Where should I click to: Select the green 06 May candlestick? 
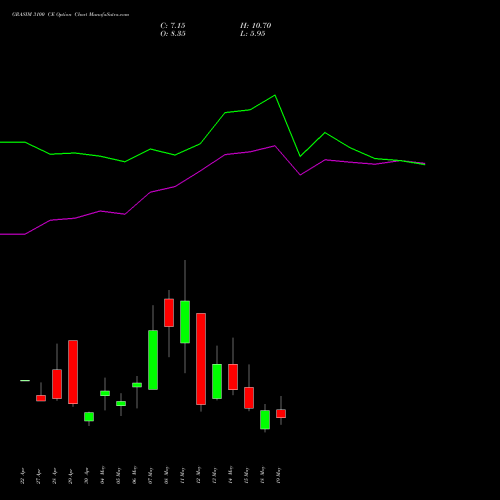pos(137,385)
